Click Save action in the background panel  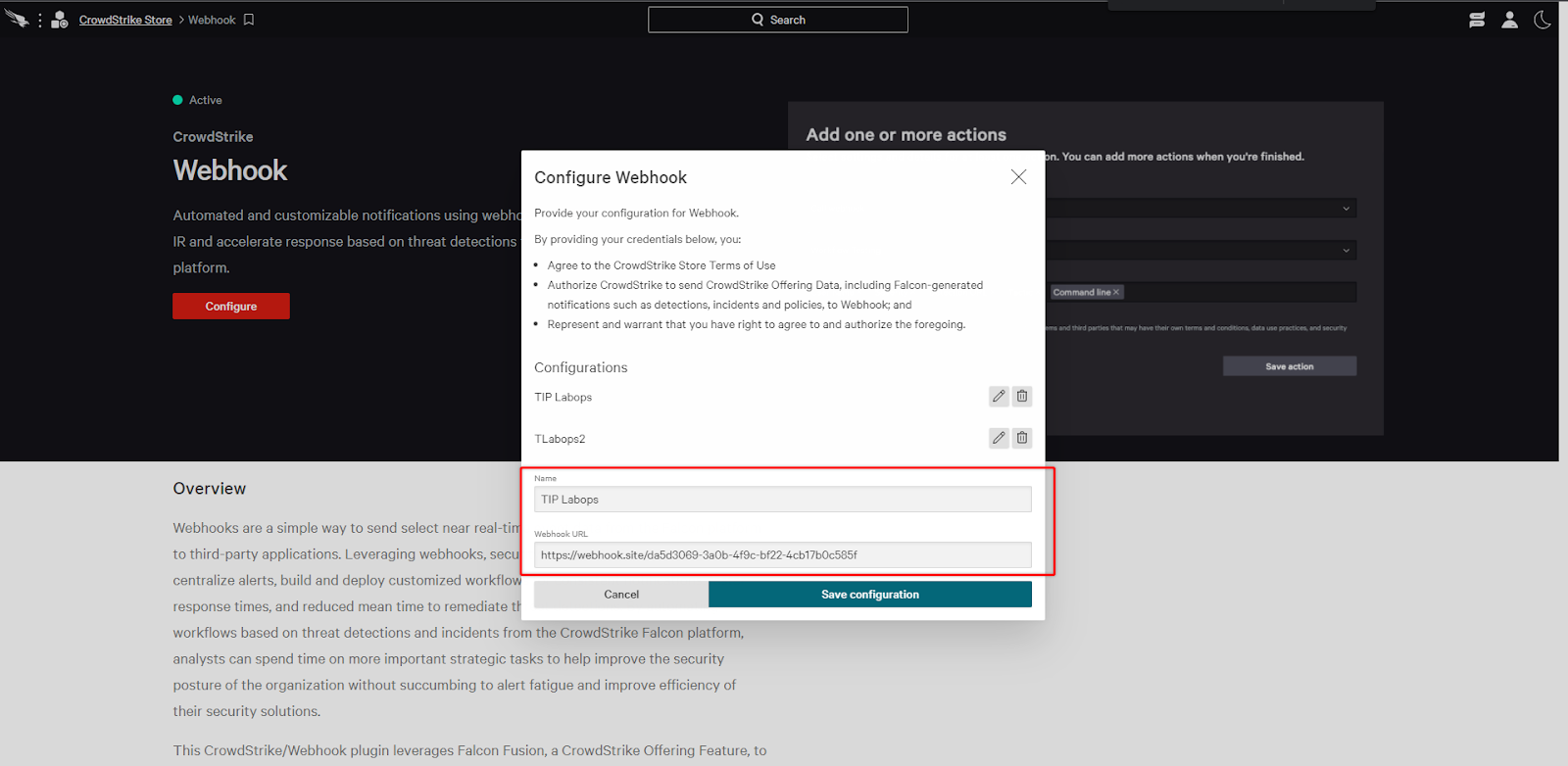(x=1290, y=366)
